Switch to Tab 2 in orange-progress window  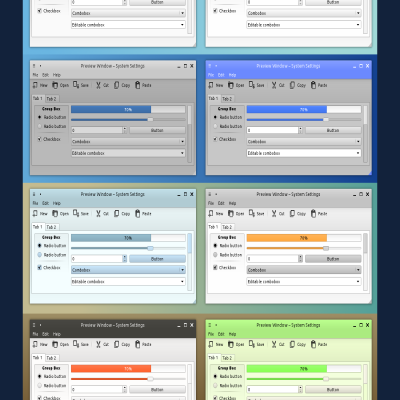[x=227, y=227]
